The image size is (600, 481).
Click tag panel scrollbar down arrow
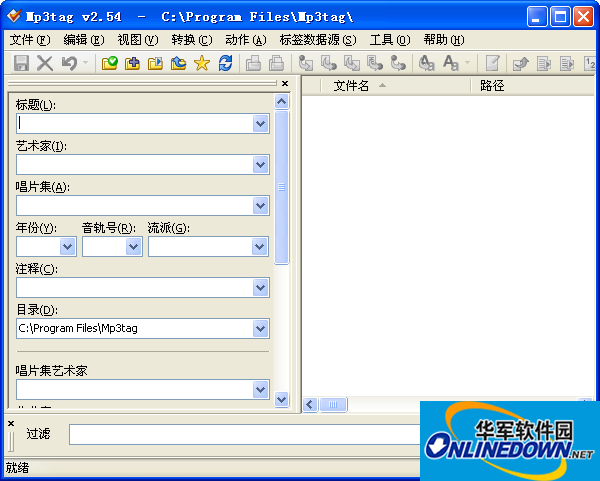pyautogui.click(x=282, y=400)
